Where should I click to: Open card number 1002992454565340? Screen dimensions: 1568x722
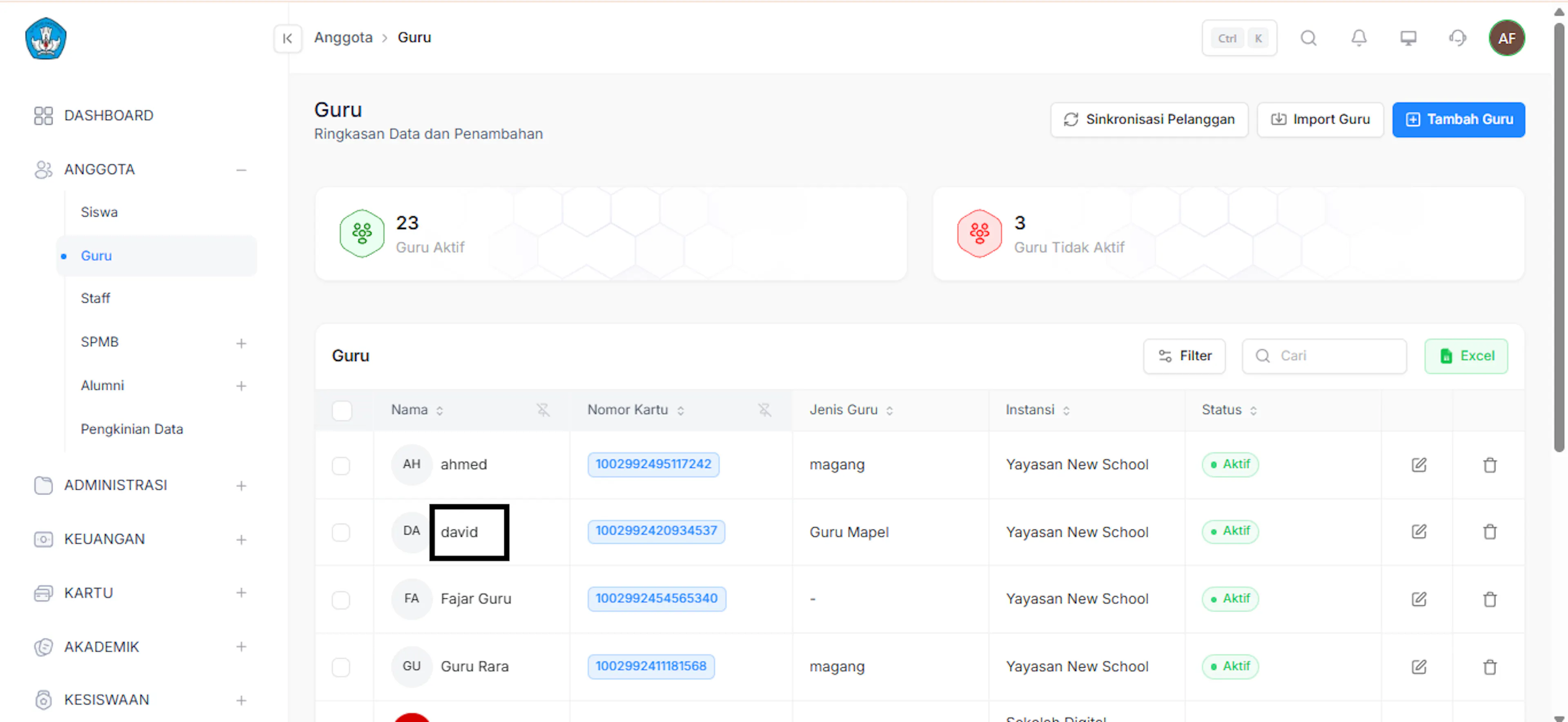coord(657,599)
